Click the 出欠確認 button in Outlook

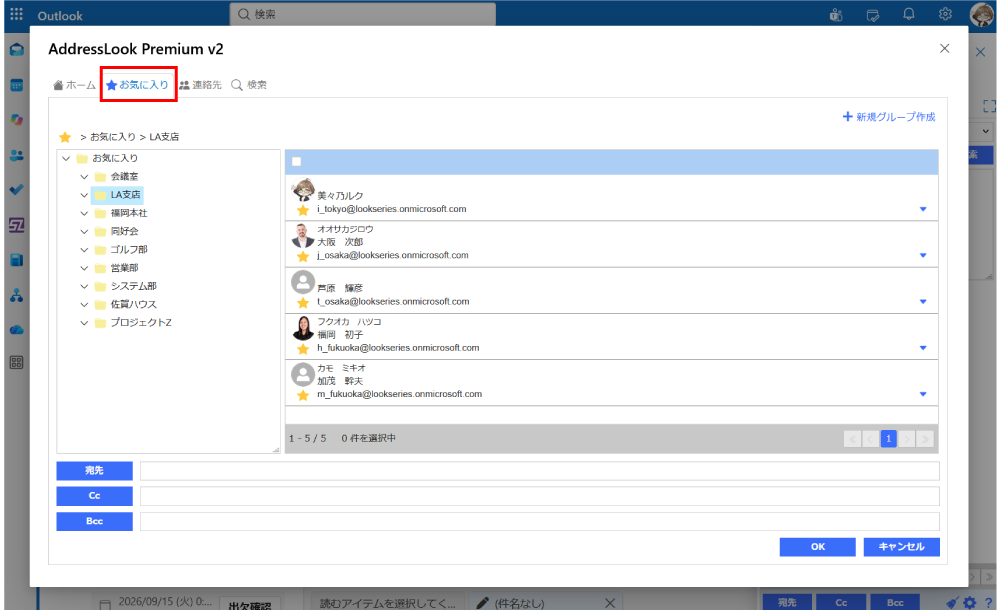(250, 605)
